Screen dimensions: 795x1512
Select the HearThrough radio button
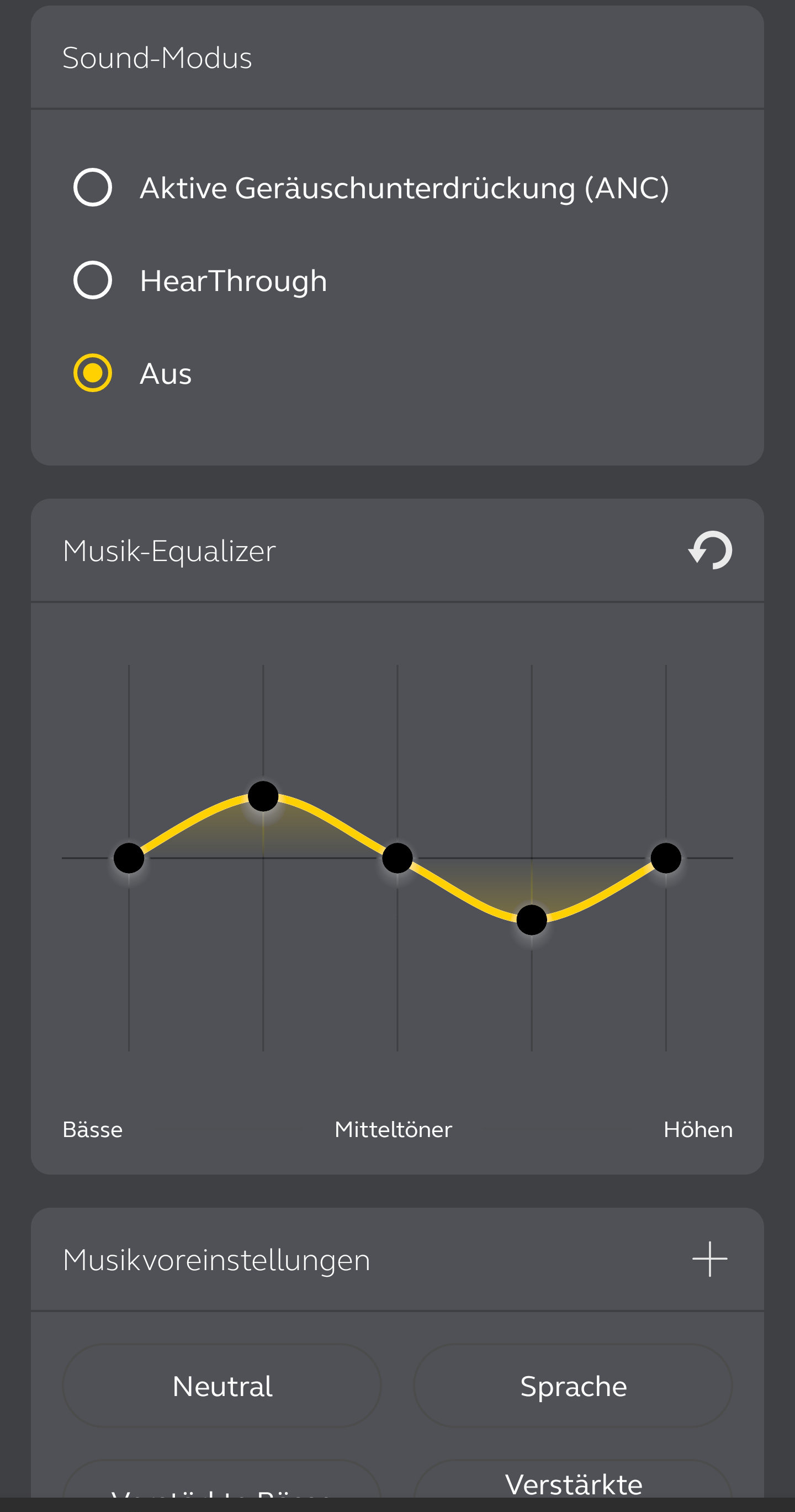(x=93, y=280)
